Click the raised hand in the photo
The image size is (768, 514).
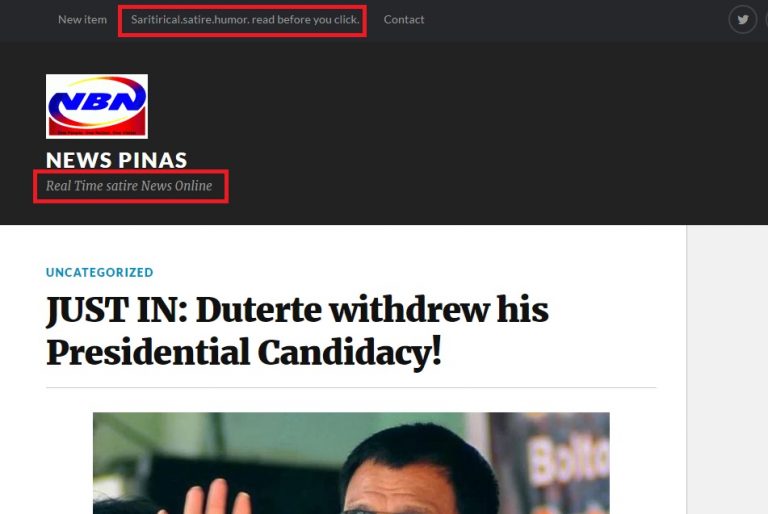coord(216,496)
